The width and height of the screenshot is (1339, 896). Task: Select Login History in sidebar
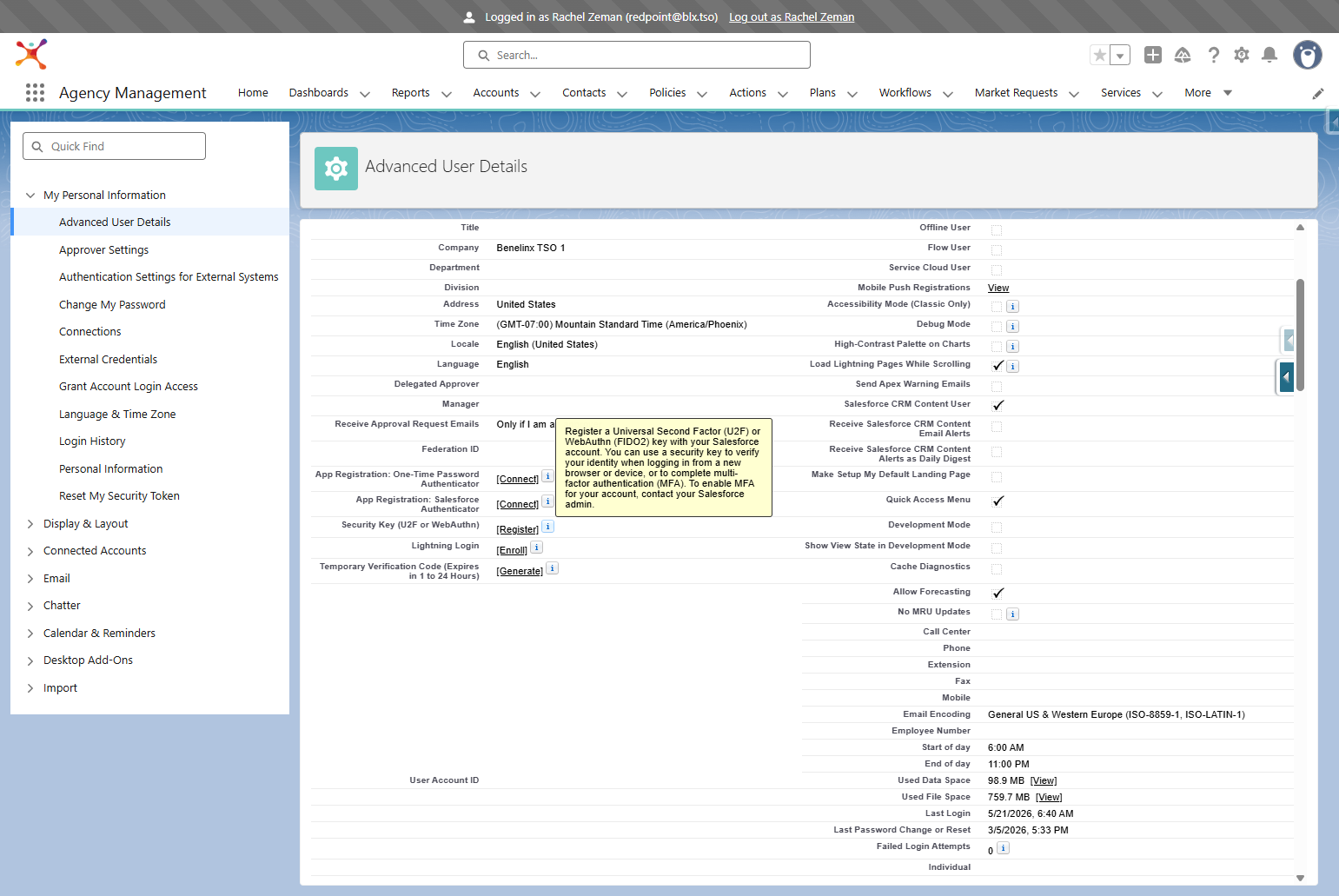tap(92, 441)
